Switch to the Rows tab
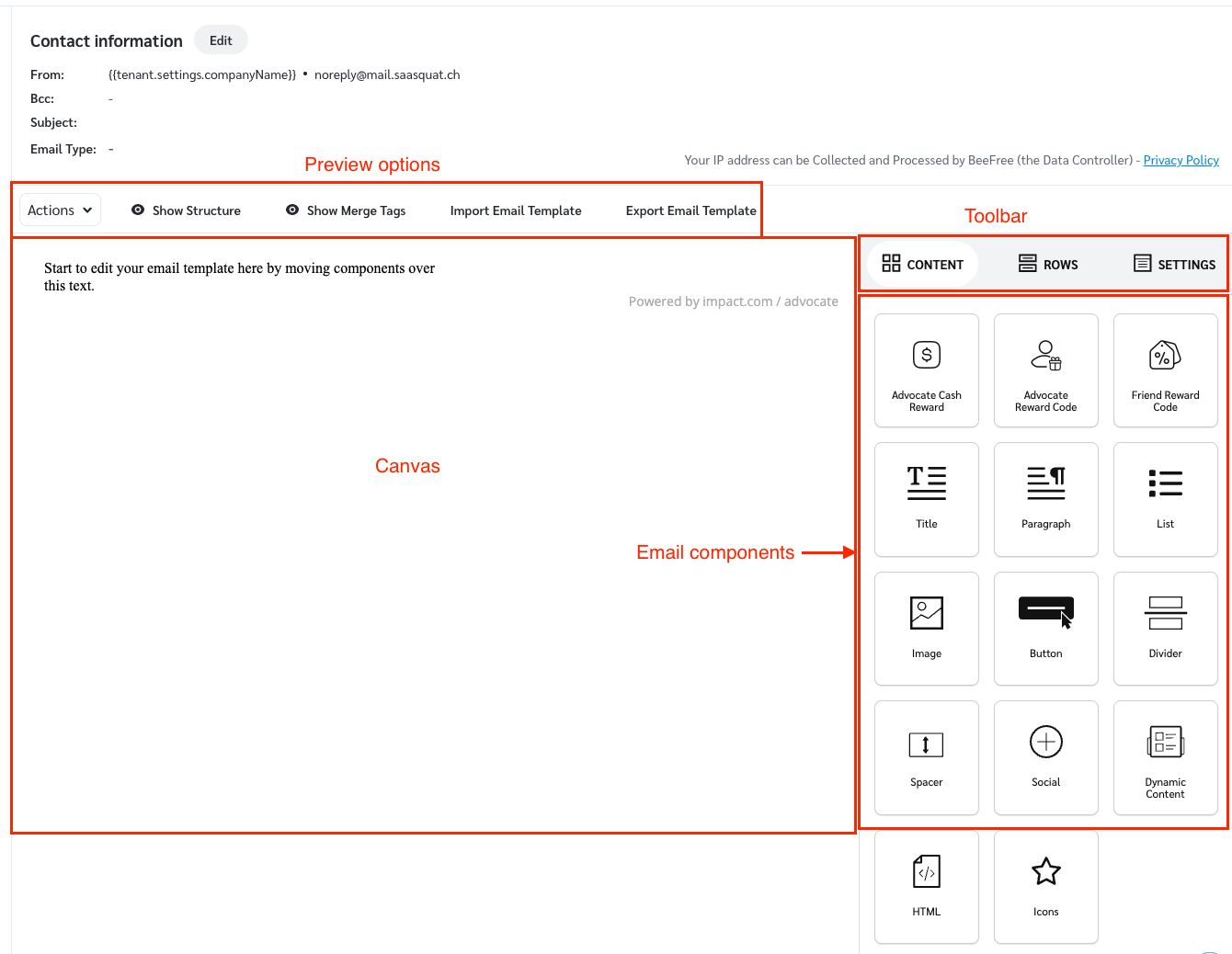Image resolution: width=1232 pixels, height=954 pixels. pyautogui.click(x=1048, y=265)
